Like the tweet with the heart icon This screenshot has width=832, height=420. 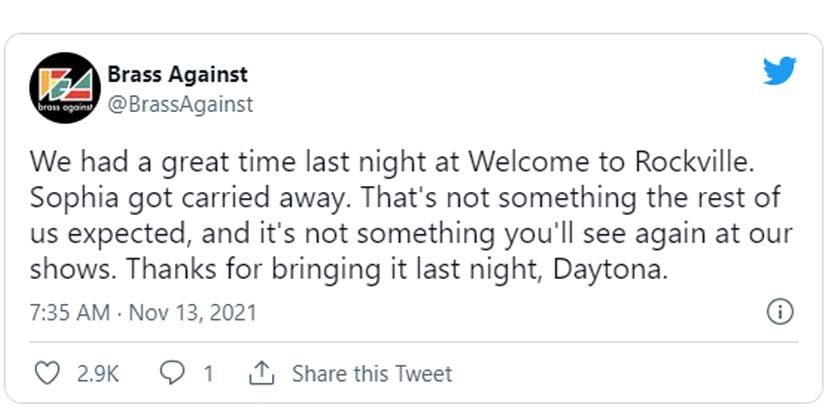[x=47, y=374]
